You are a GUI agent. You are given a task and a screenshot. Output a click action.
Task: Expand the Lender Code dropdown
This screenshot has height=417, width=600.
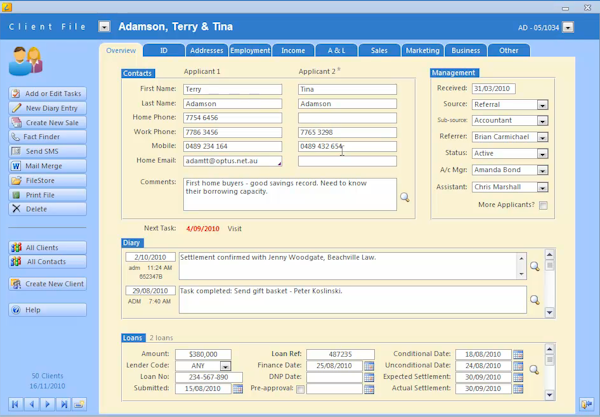click(x=225, y=366)
